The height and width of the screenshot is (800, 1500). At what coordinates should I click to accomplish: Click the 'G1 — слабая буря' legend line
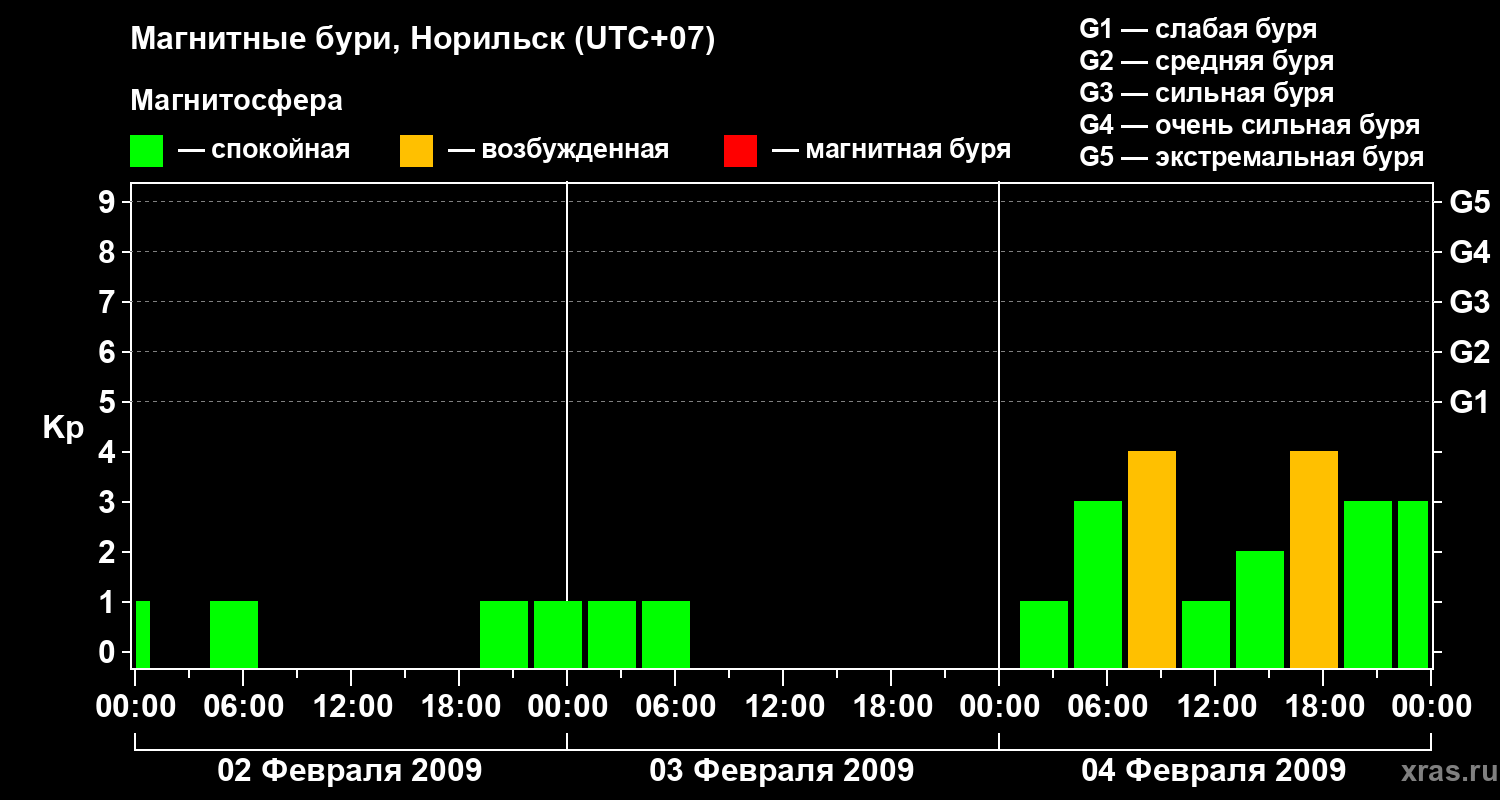coord(1198,29)
